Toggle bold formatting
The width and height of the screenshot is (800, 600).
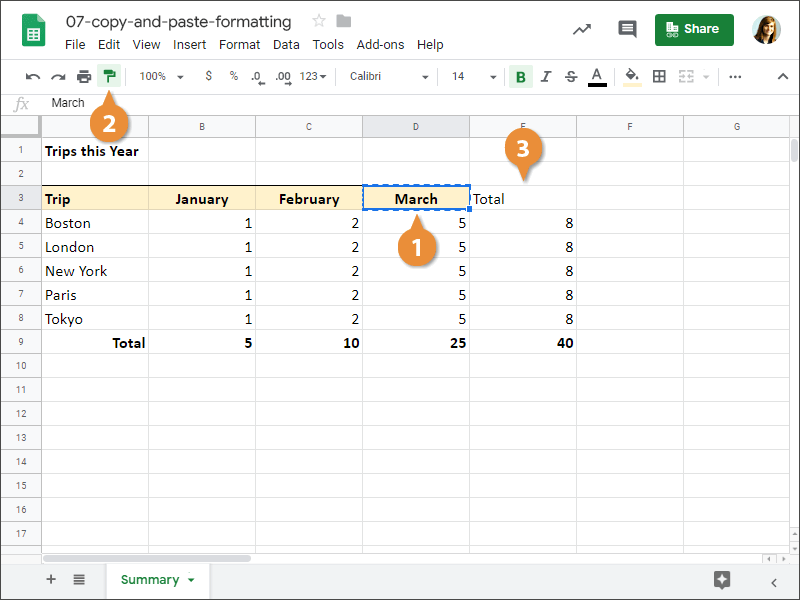click(520, 76)
